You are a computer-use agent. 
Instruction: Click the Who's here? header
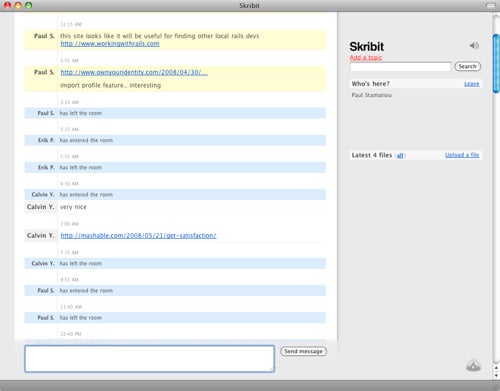tap(370, 84)
